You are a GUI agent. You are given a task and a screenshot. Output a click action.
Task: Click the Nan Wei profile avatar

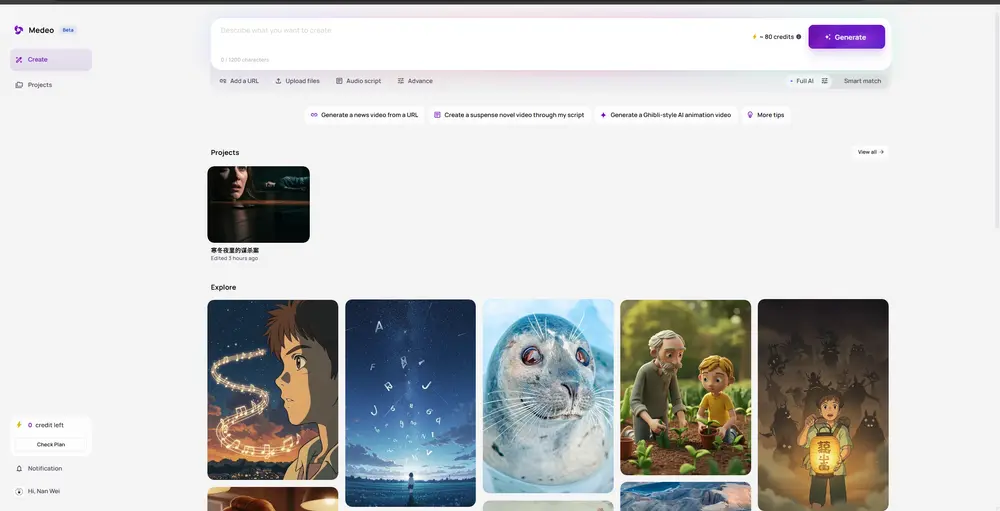(19, 491)
